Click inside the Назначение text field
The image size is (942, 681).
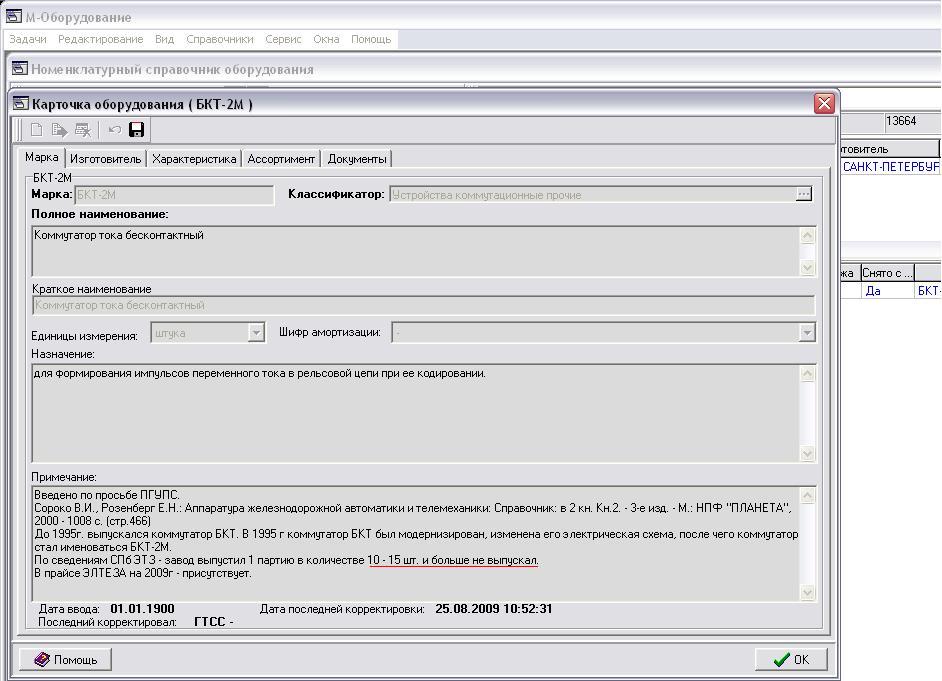(415, 412)
